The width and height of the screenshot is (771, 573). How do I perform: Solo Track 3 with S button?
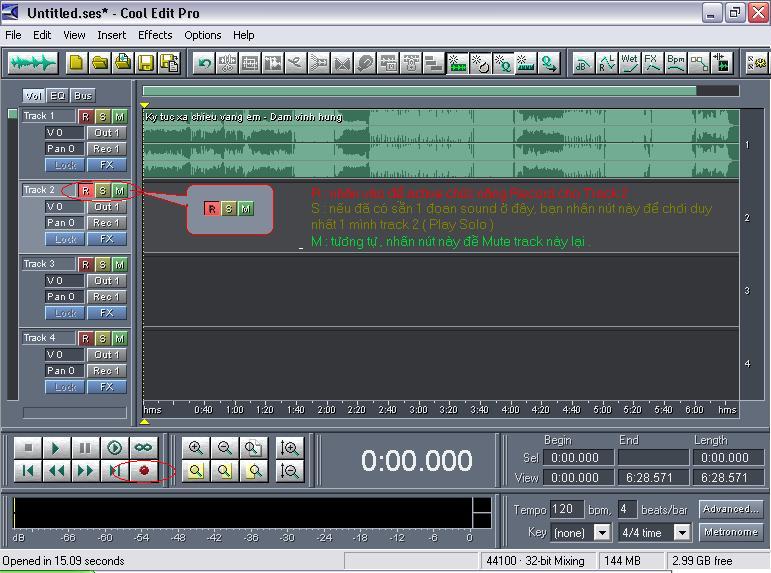point(102,265)
